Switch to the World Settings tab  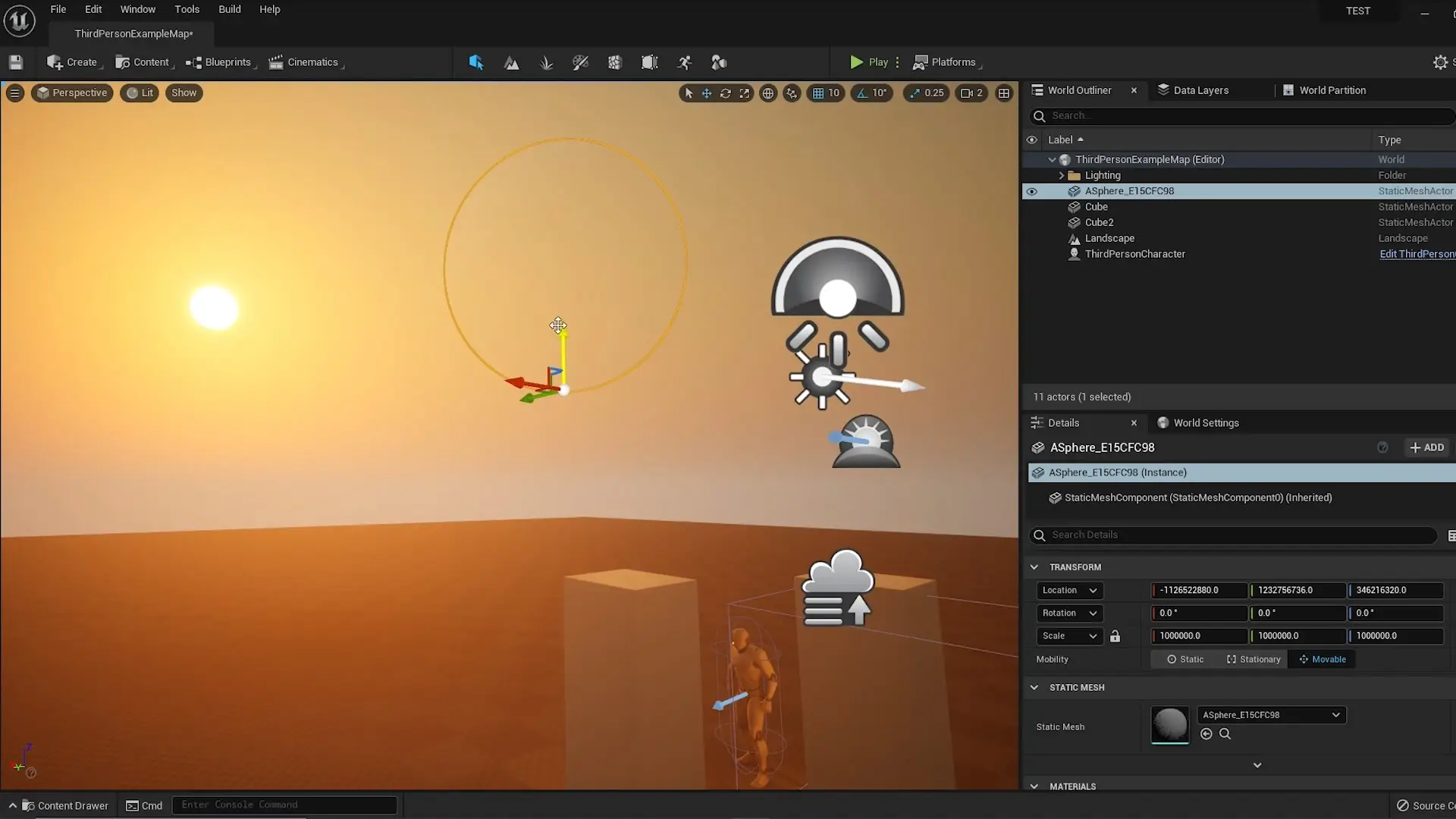pos(1206,423)
